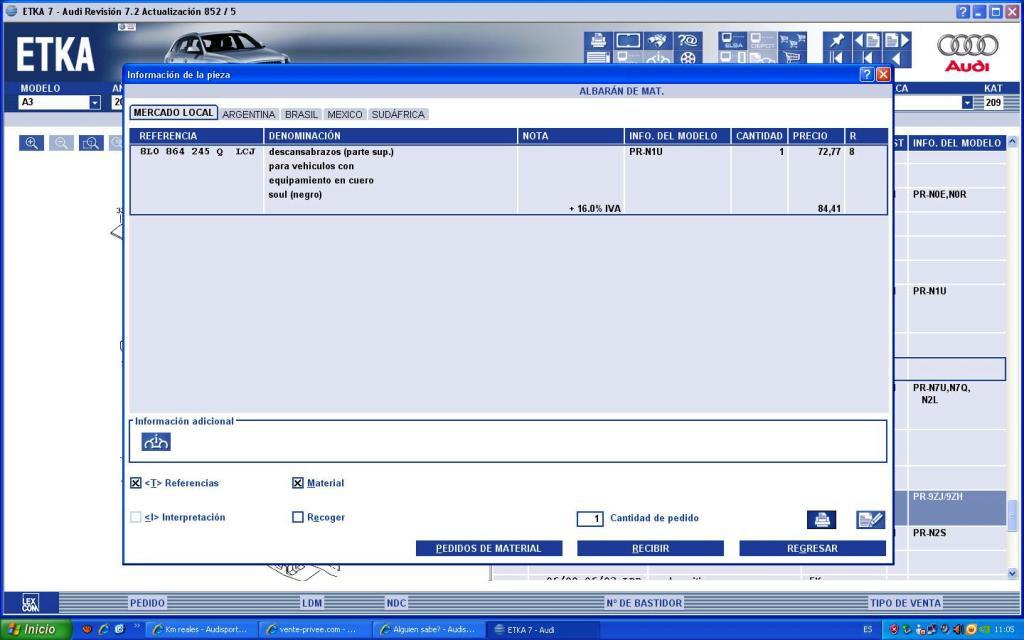Switch to the BRASIL tab
1024x640 pixels.
point(301,114)
